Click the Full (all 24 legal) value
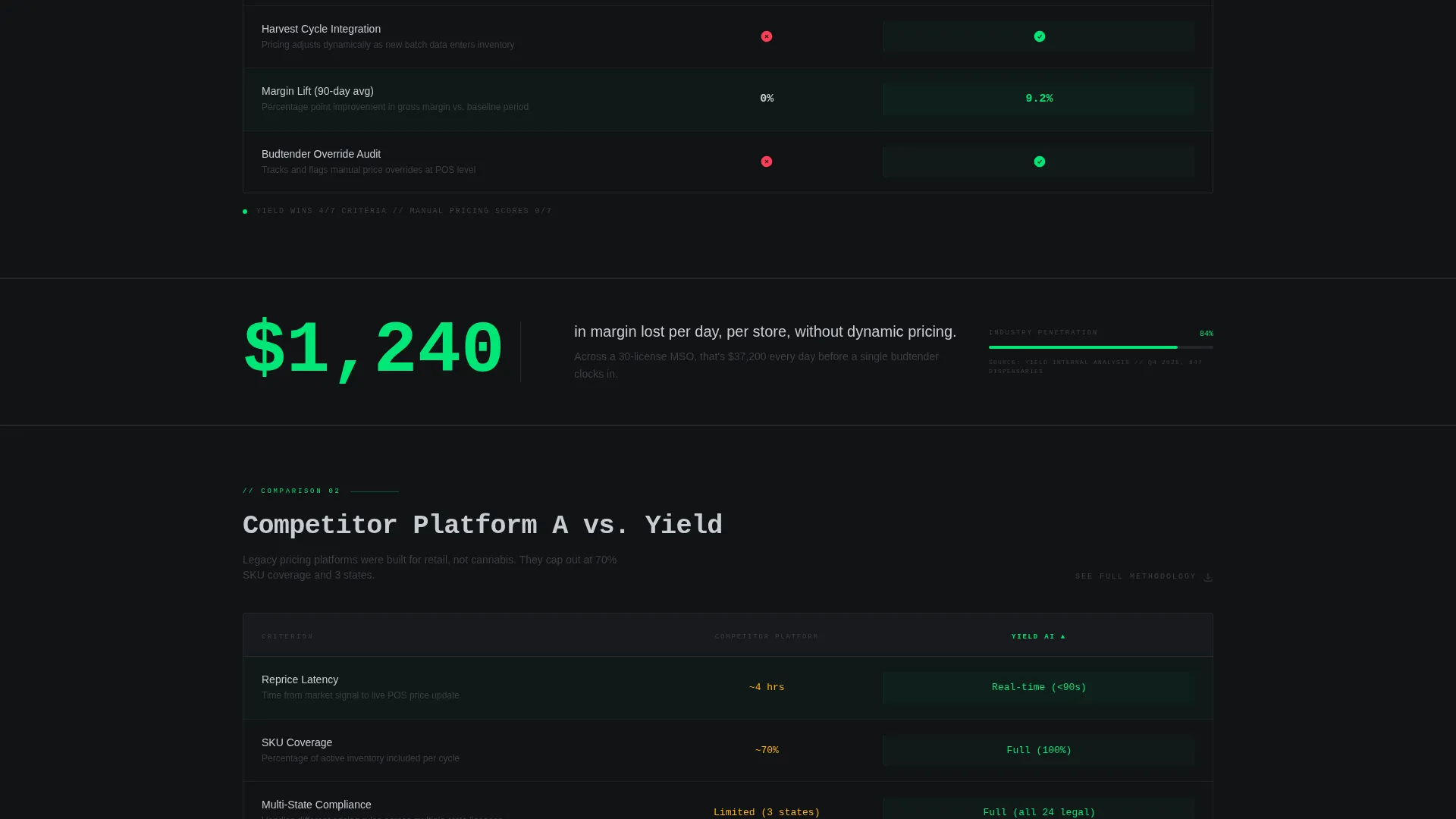 (1039, 812)
